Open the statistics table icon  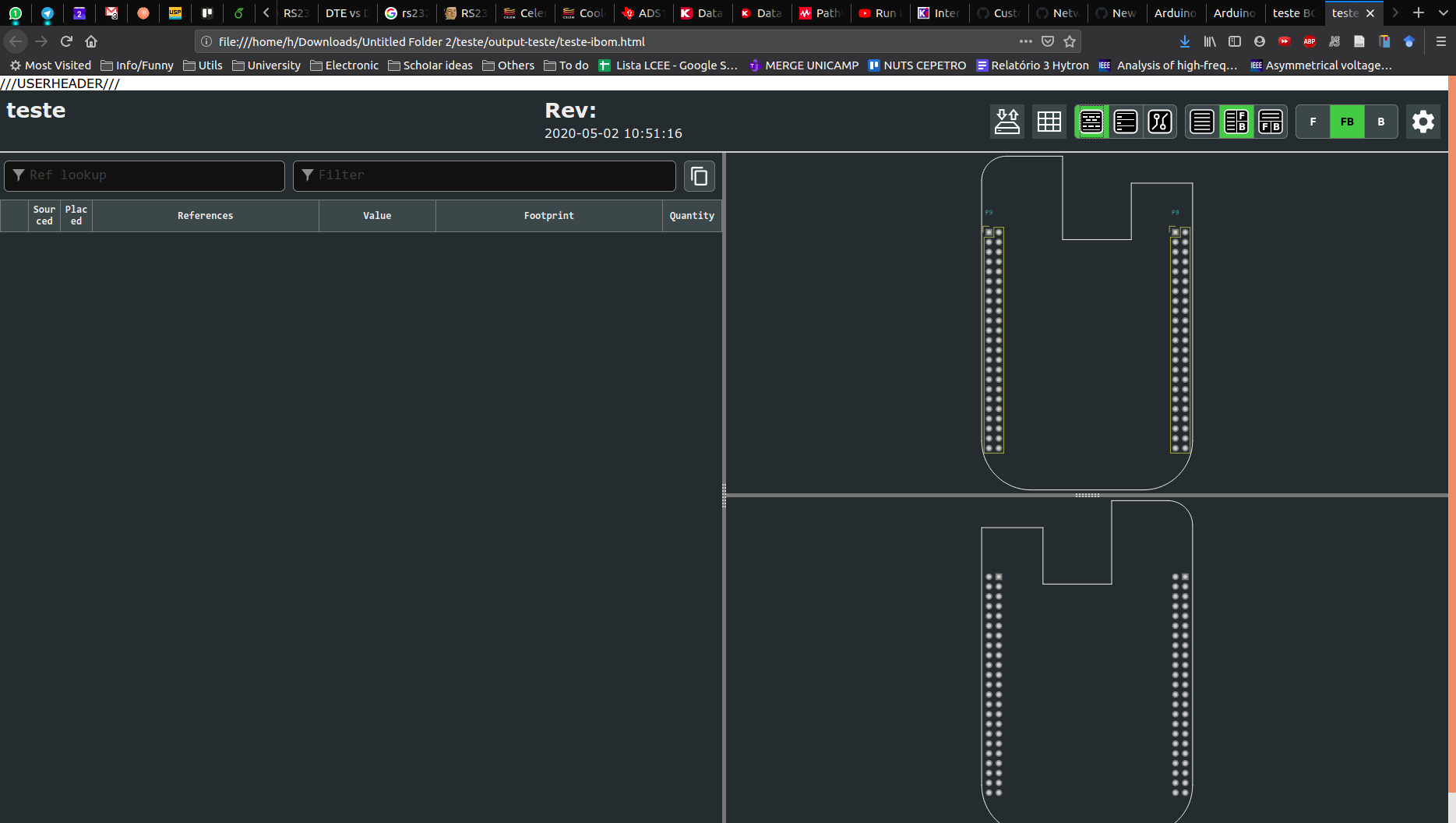[1049, 122]
